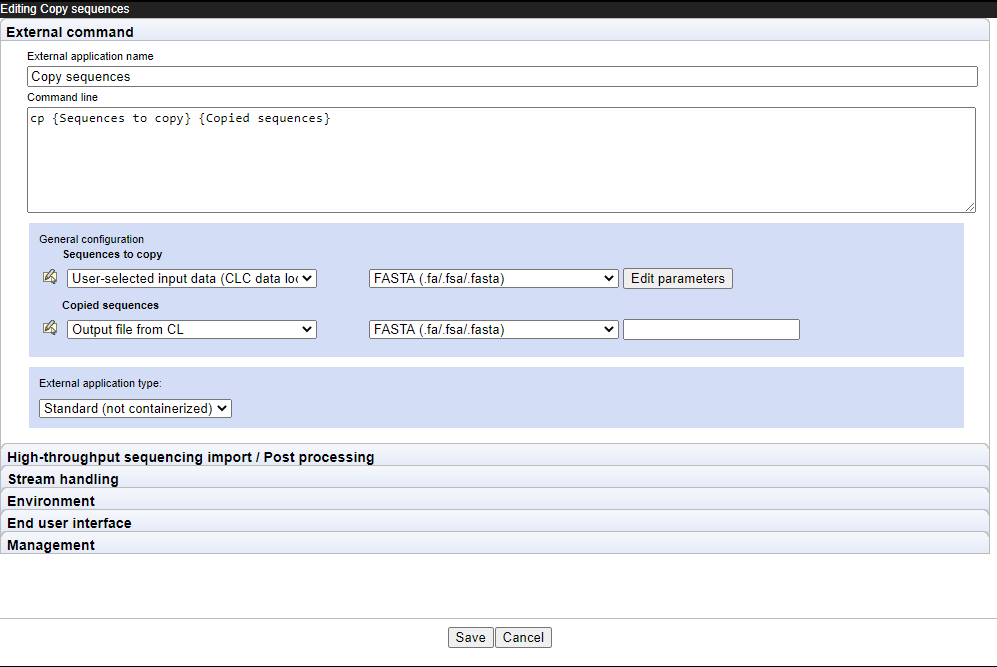Open FASTA format dropdown for Sequences to copy
The image size is (997, 667).
point(493,278)
